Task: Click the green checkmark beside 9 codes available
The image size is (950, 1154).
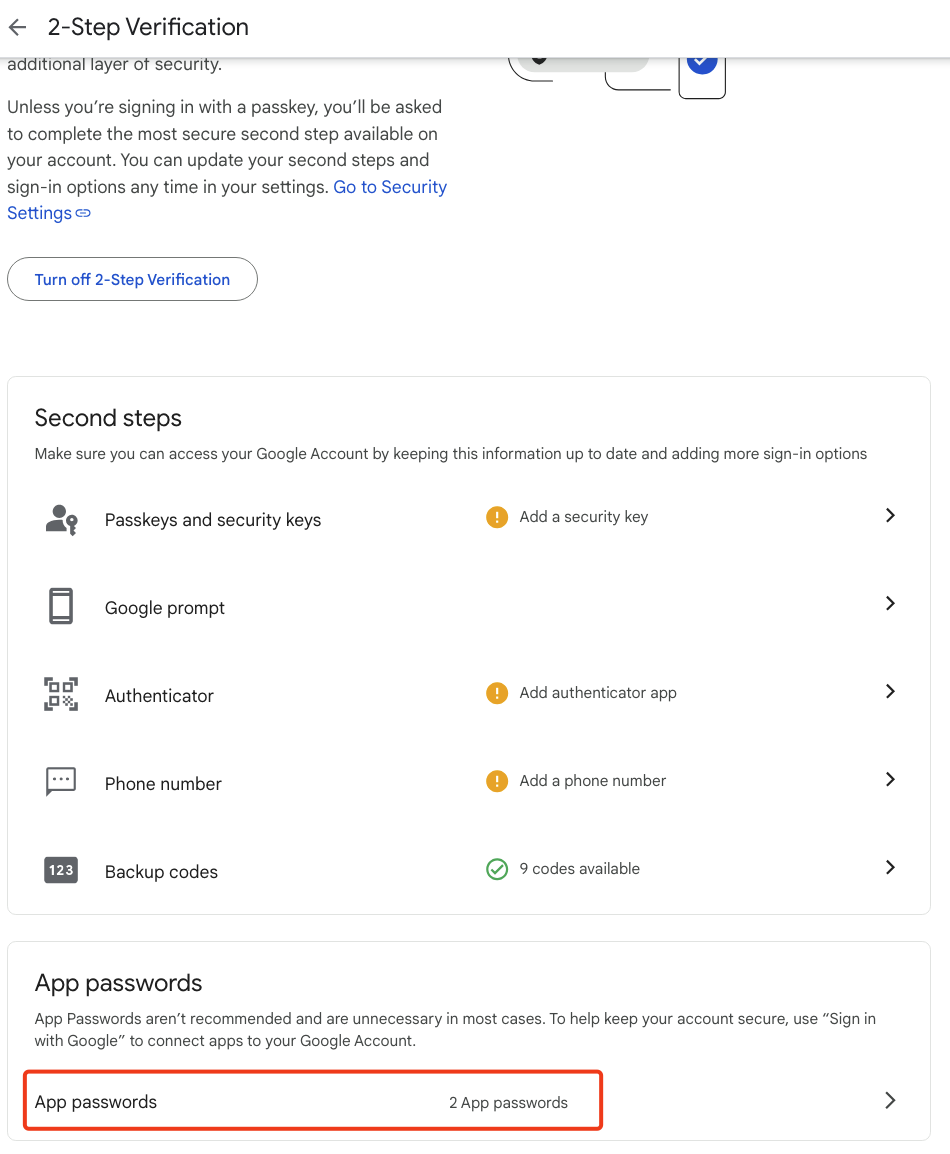Action: coord(497,869)
